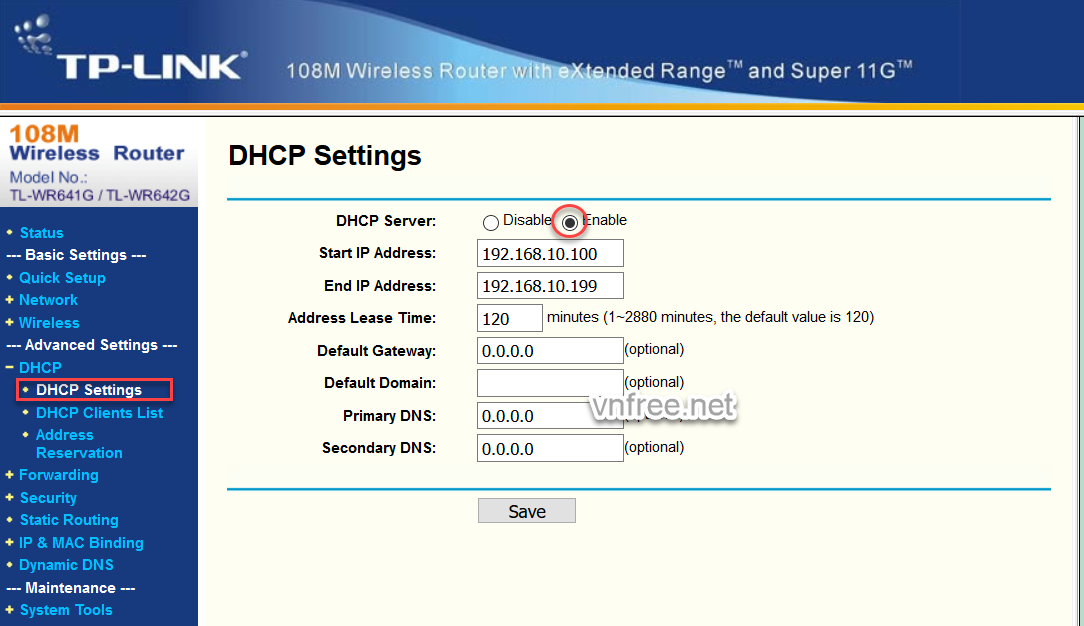Click the Start IP Address field
This screenshot has height=626, width=1084.
click(x=550, y=254)
